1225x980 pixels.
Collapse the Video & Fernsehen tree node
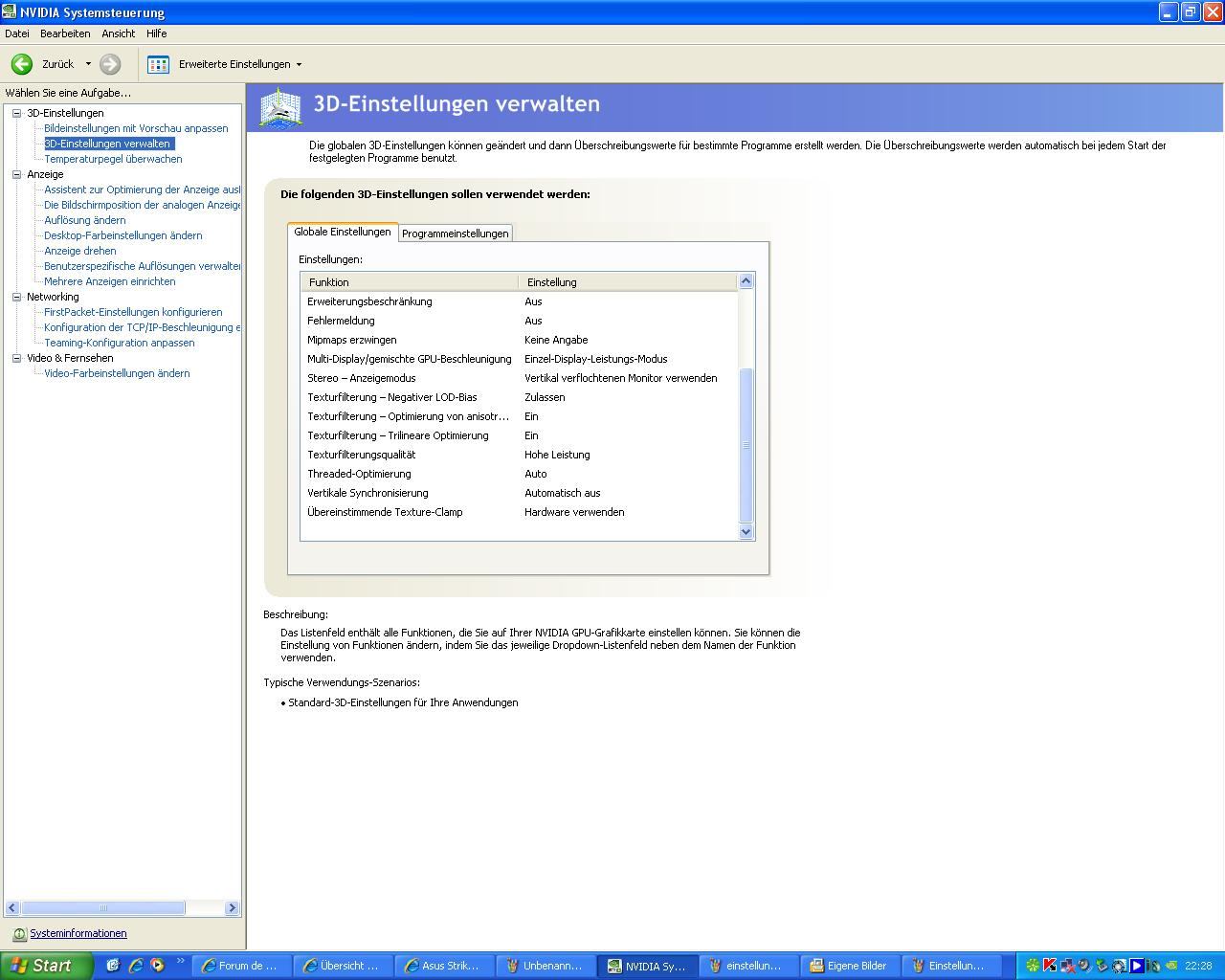tap(16, 358)
